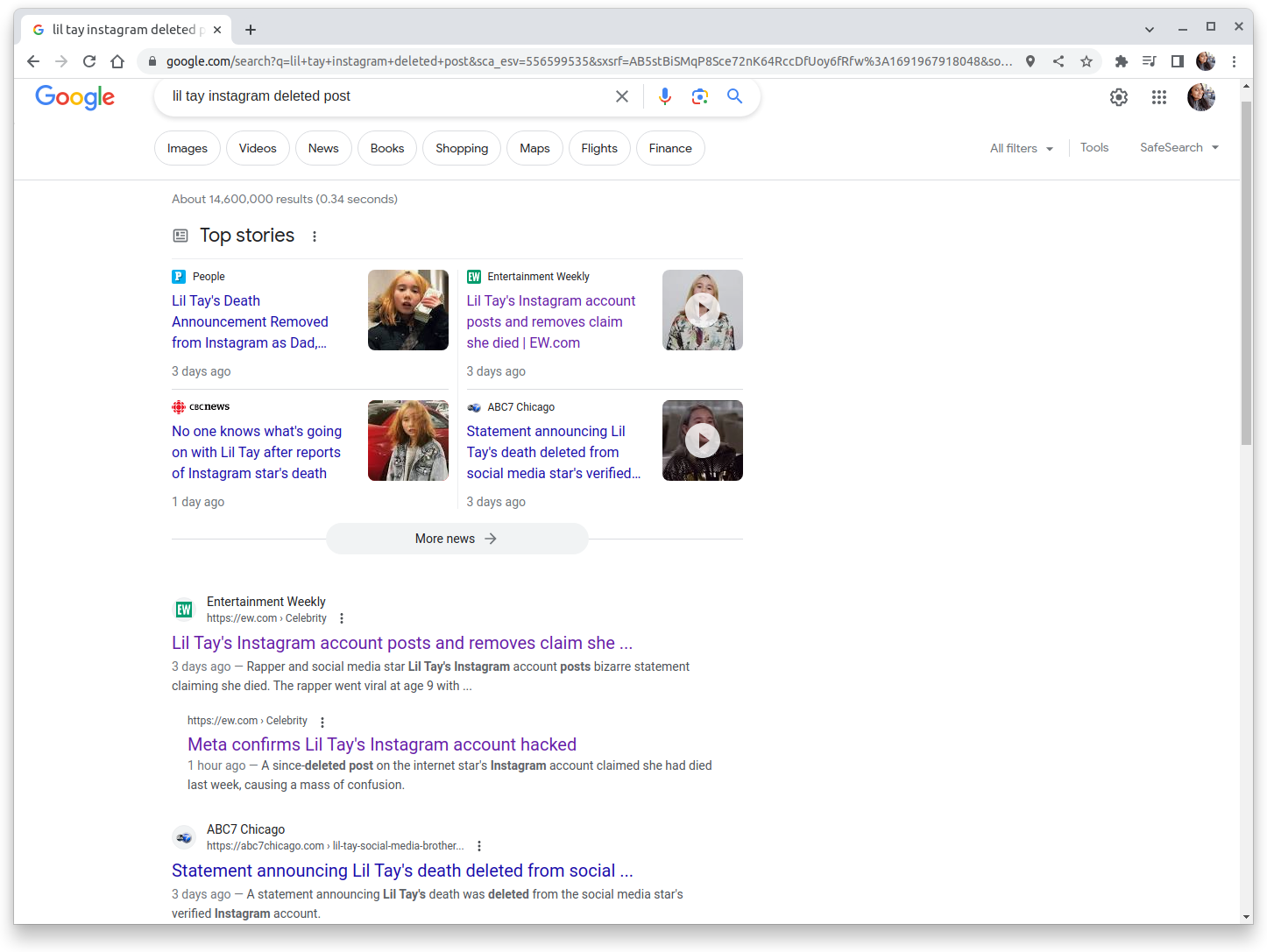
Task: Open Chrome profile avatar in toolbar
Action: coord(1206,61)
